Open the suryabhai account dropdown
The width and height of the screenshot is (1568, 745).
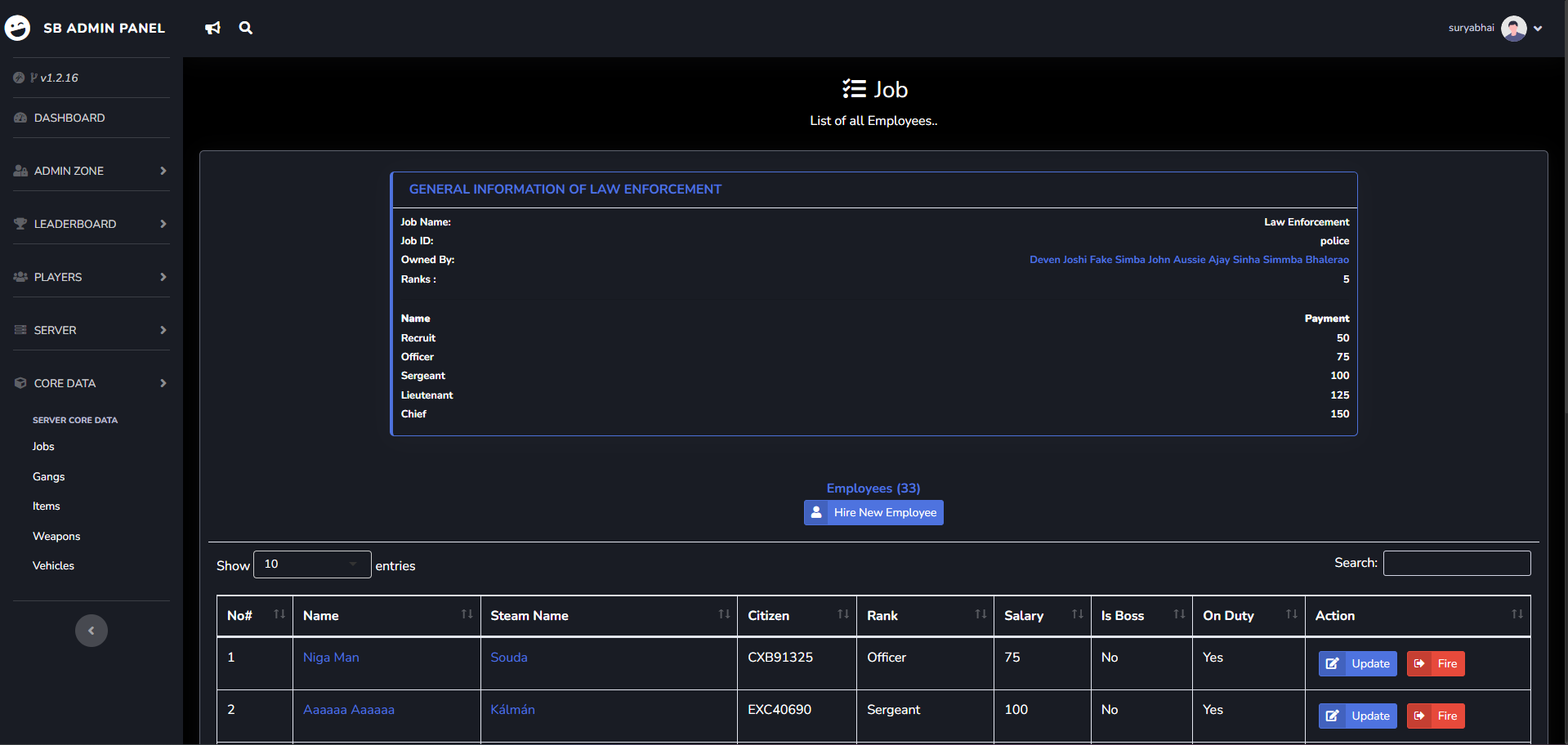click(x=1494, y=27)
